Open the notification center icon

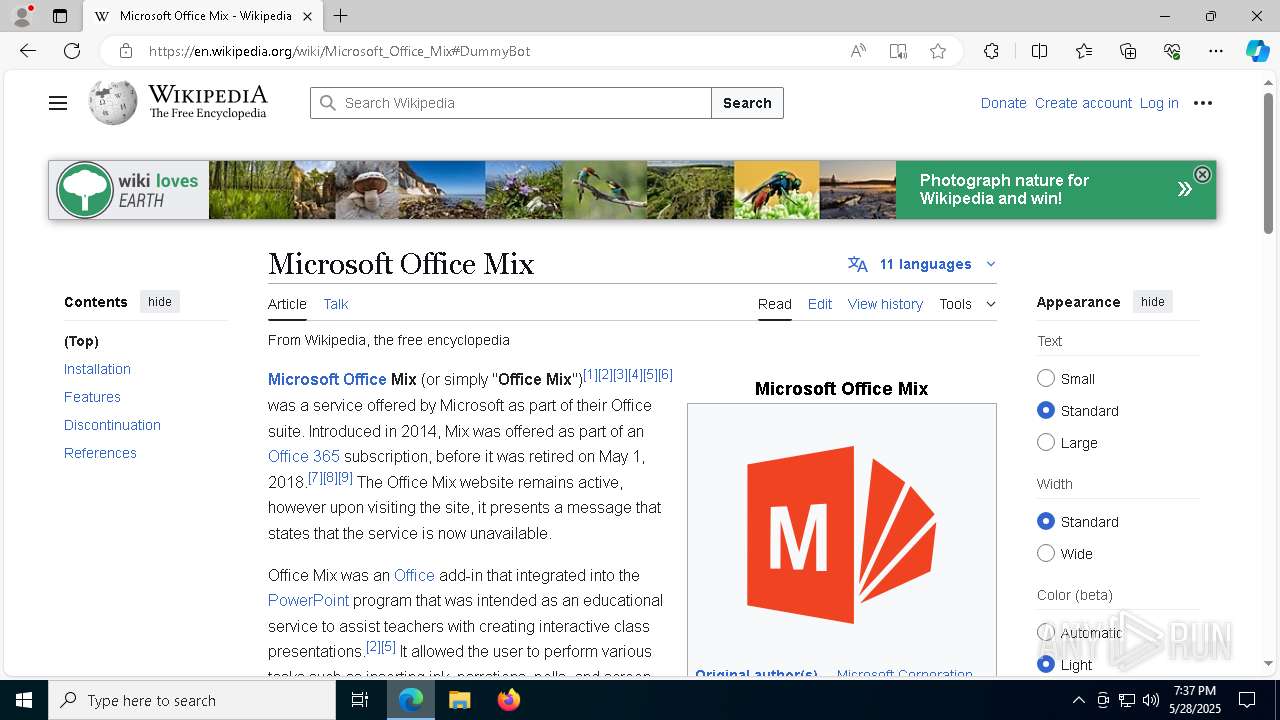(x=1247, y=700)
